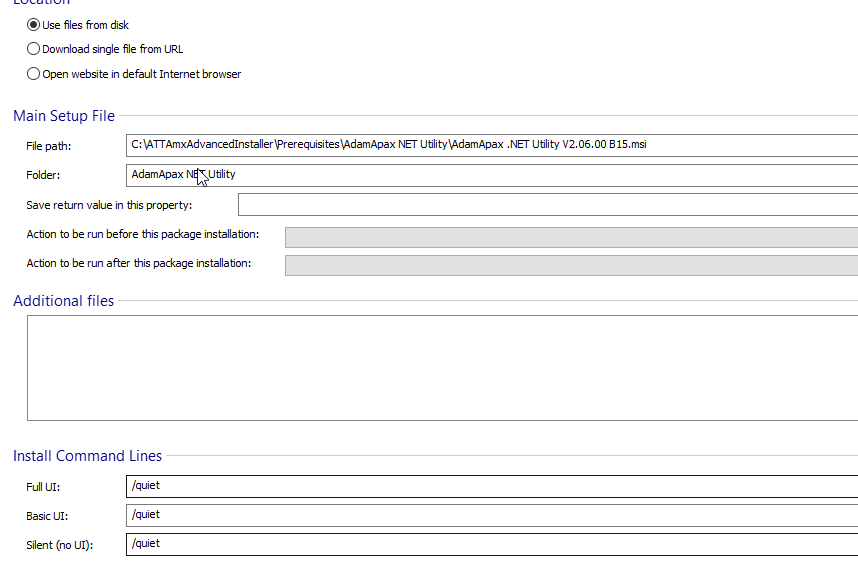The image size is (858, 587).
Task: Focus the Folder input field
Action: click(490, 175)
